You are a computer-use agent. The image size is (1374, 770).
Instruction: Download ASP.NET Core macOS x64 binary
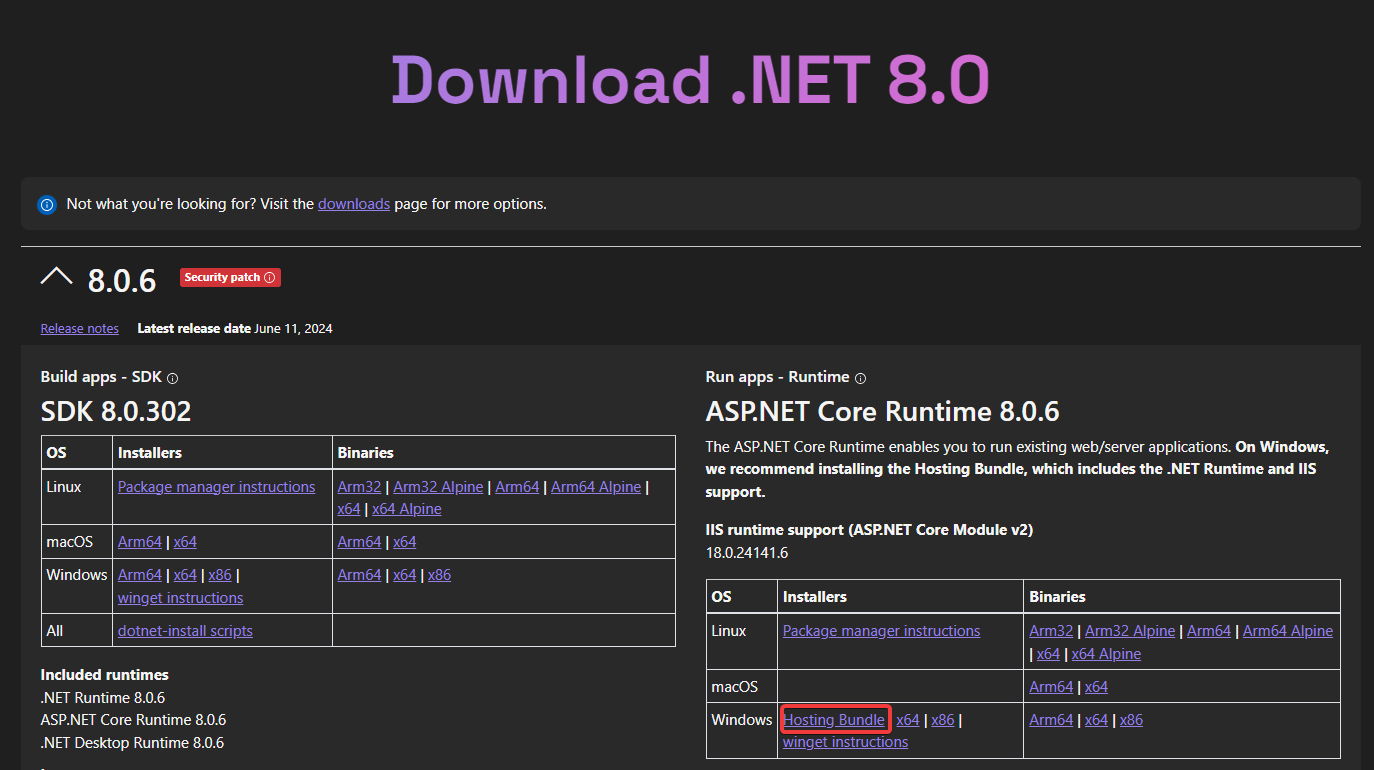click(x=1096, y=687)
